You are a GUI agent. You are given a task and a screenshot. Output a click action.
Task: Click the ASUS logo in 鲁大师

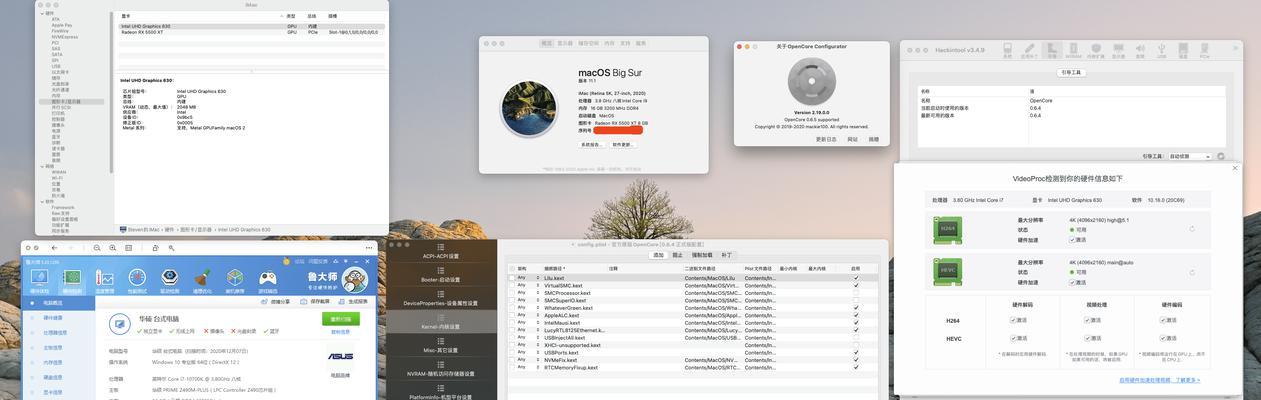pyautogui.click(x=340, y=357)
